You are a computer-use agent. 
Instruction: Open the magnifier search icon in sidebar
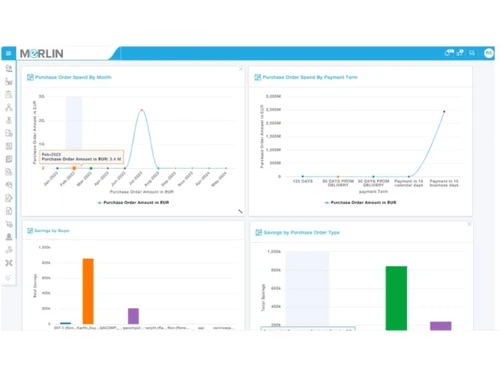click(x=9, y=185)
